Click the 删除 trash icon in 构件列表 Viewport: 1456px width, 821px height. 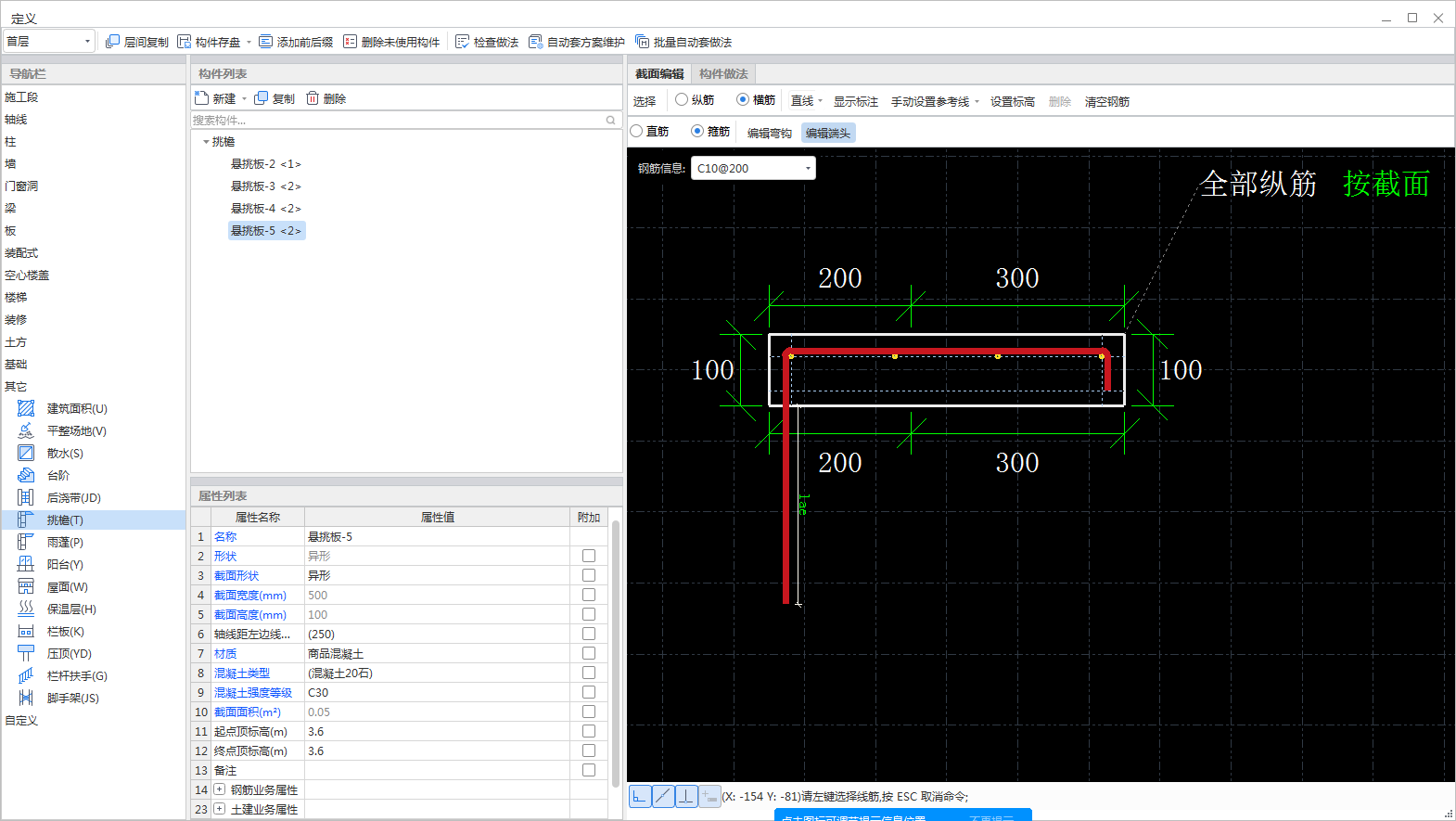(x=313, y=98)
